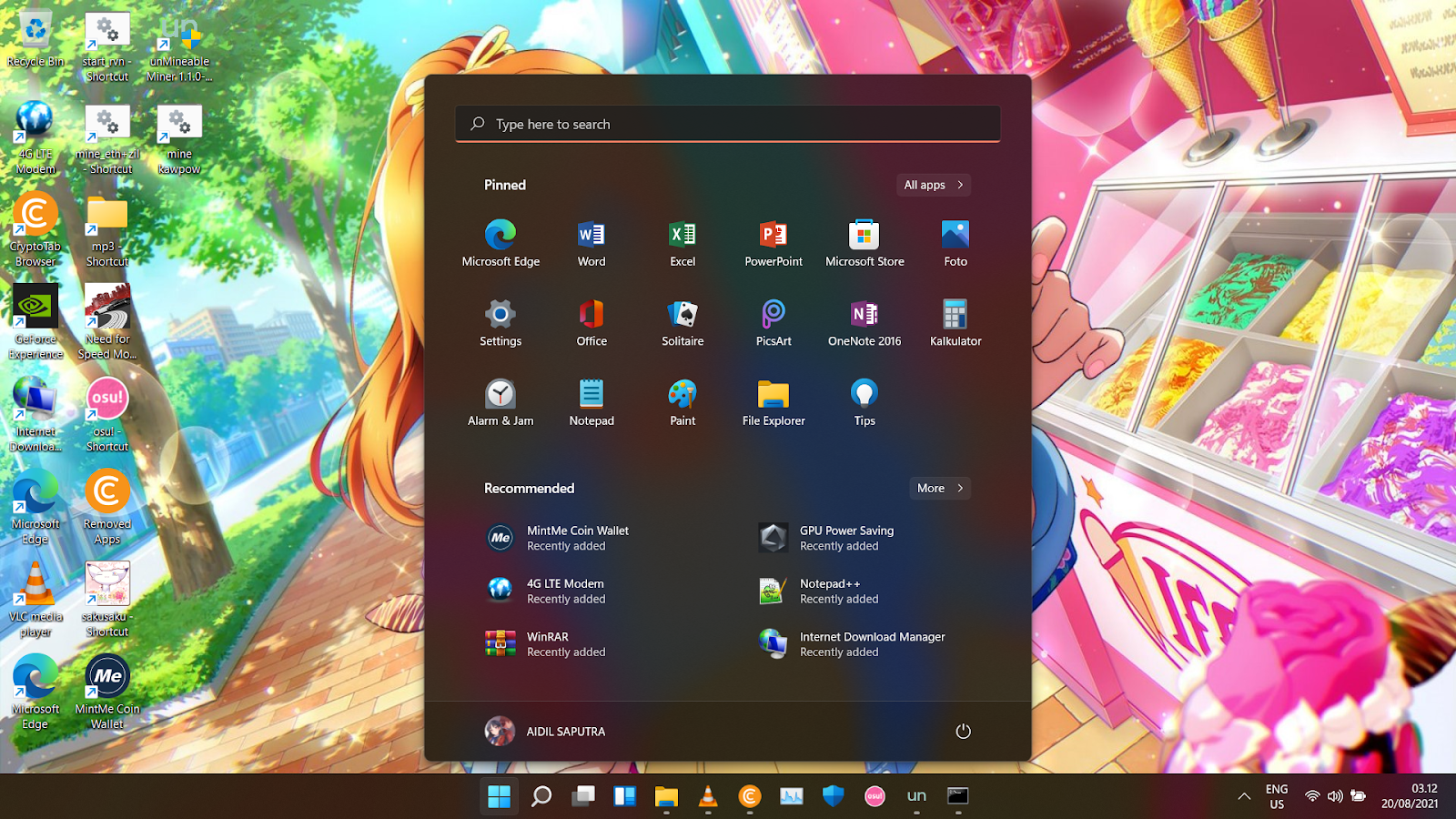Open the Foto app
Screen dimensions: 1456x819
(955, 243)
